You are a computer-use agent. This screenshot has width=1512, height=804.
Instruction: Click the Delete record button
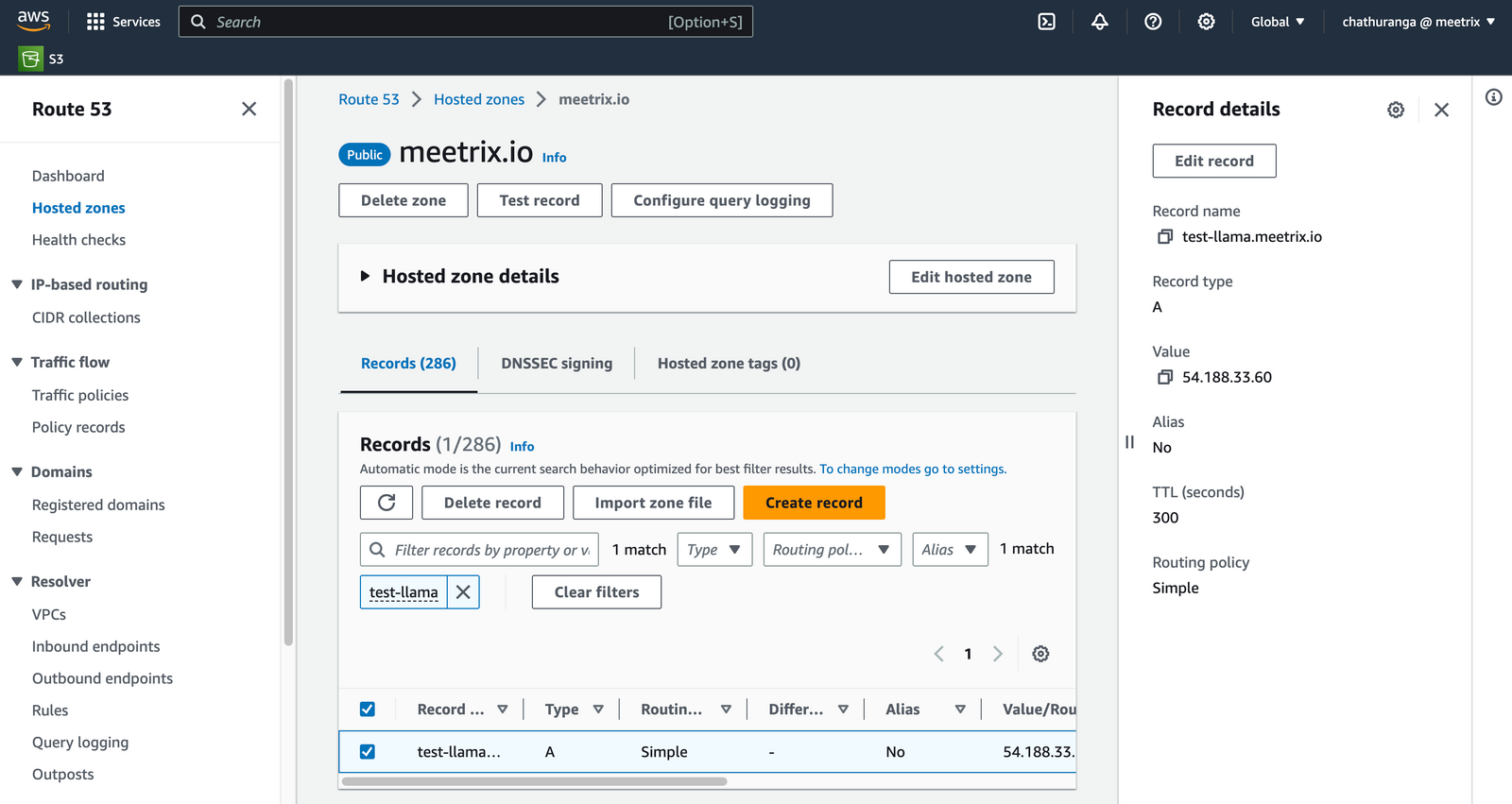click(x=492, y=503)
